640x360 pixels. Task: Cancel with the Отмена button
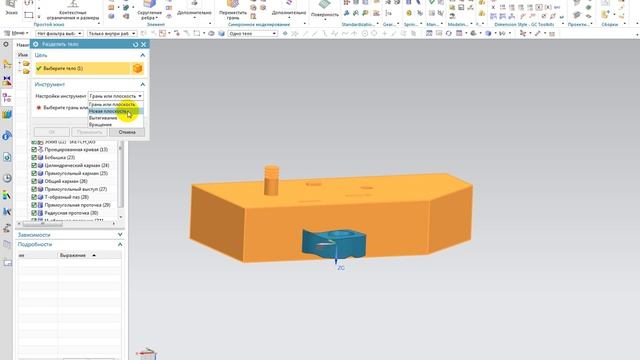(x=127, y=132)
